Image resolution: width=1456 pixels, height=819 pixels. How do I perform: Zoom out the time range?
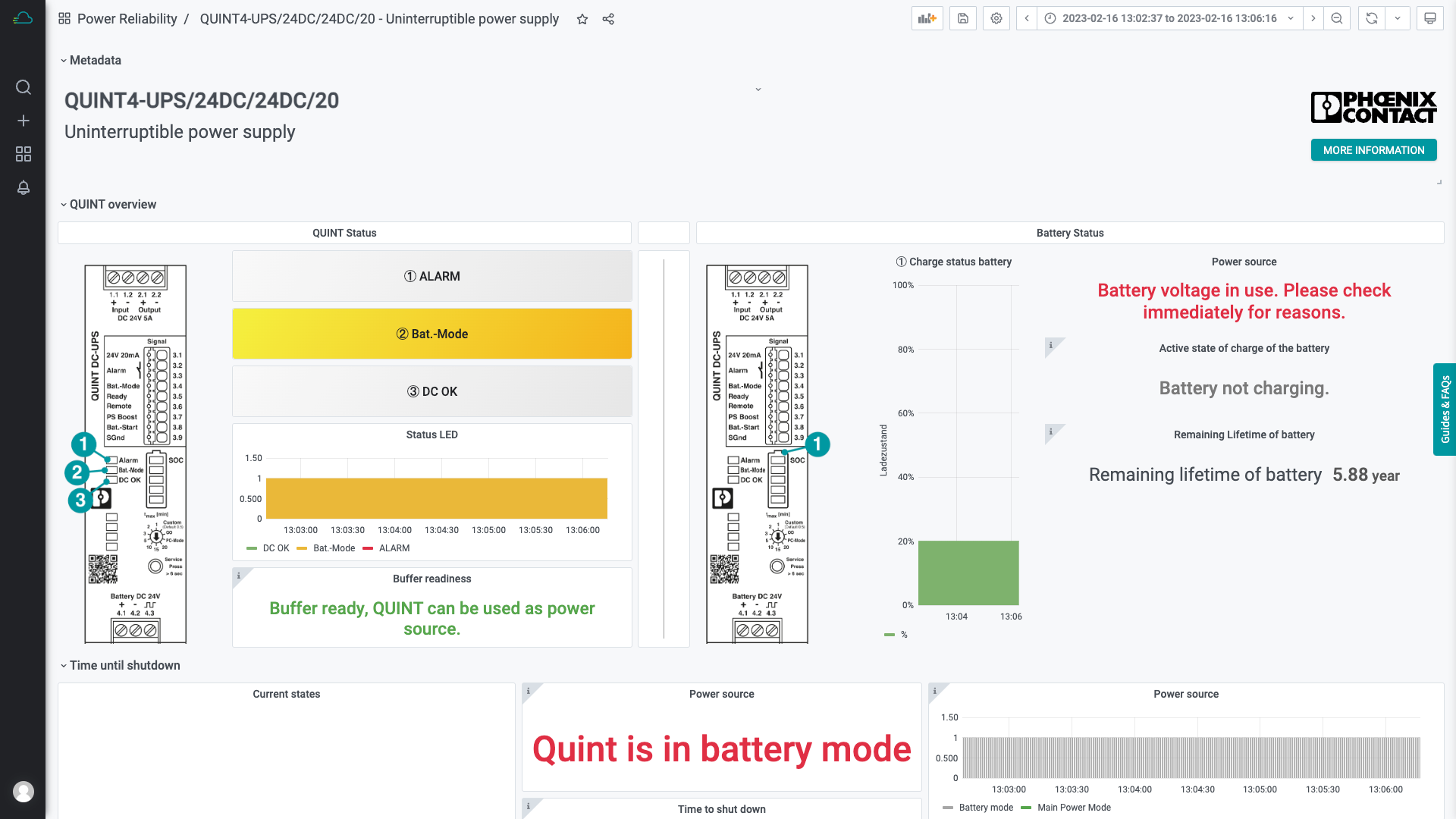1336,18
